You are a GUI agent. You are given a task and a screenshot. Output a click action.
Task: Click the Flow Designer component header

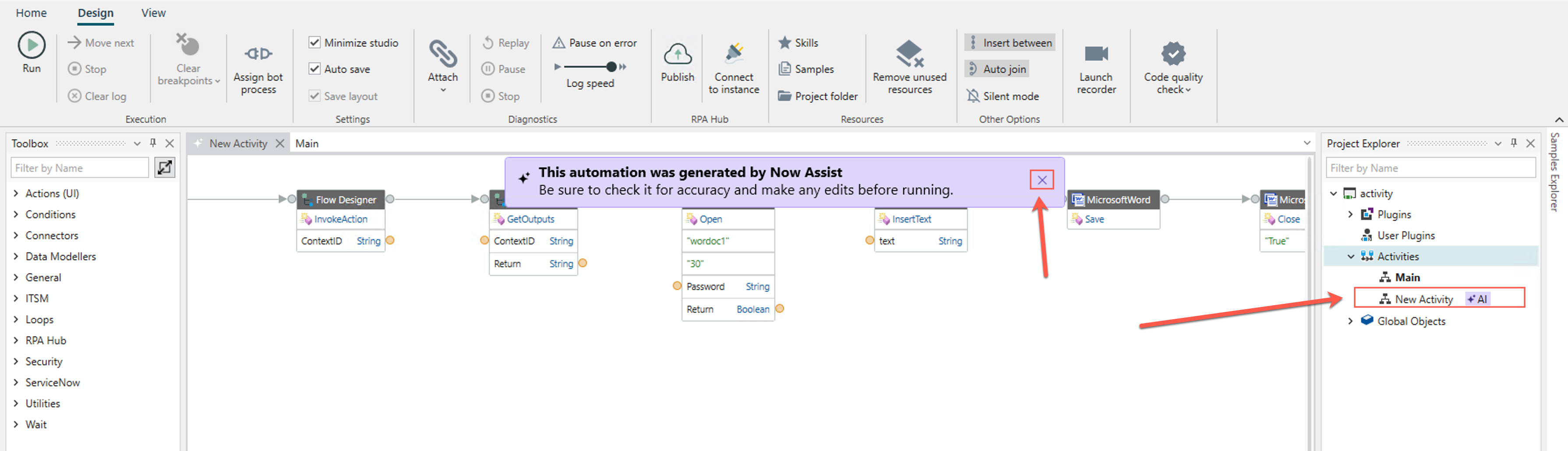tap(340, 199)
